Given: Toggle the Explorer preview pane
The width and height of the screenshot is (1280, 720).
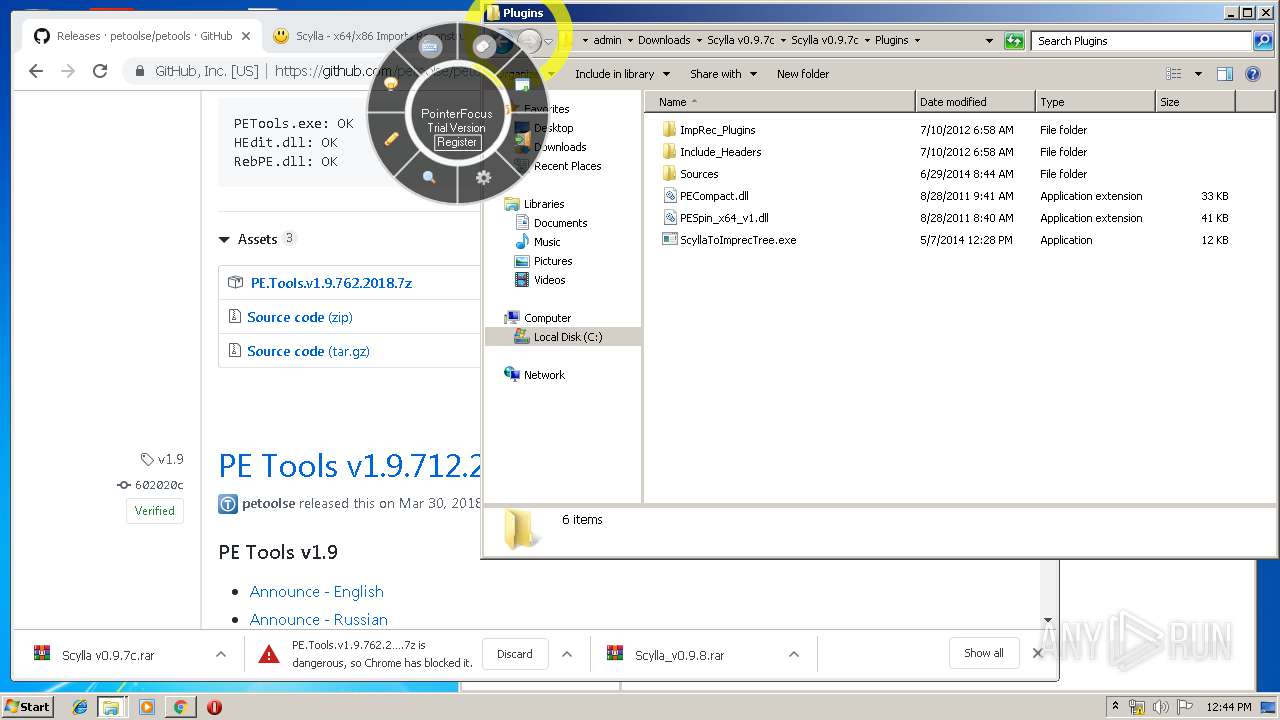Looking at the screenshot, I should click(1225, 74).
